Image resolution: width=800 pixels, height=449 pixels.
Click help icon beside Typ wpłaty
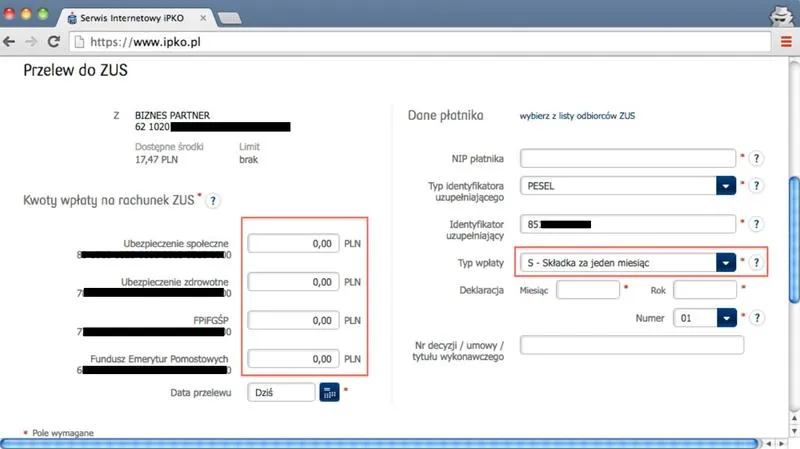pyautogui.click(x=757, y=263)
